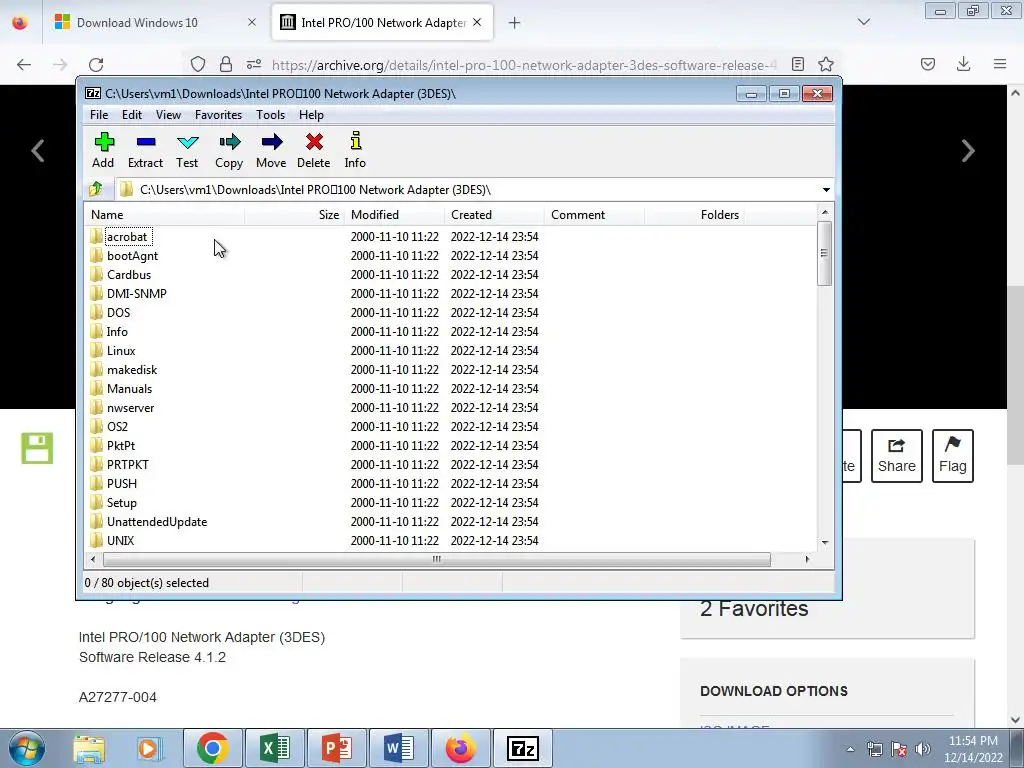Select the makedisk folder
Viewport: 1024px width, 768px height.
pyautogui.click(x=132, y=370)
